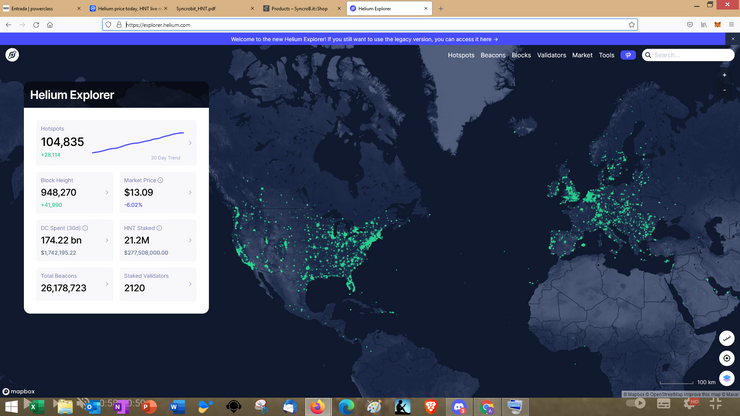This screenshot has width=740, height=416.
Task: Switch to the Products SyncroB.it Shop tab
Action: pos(302,8)
